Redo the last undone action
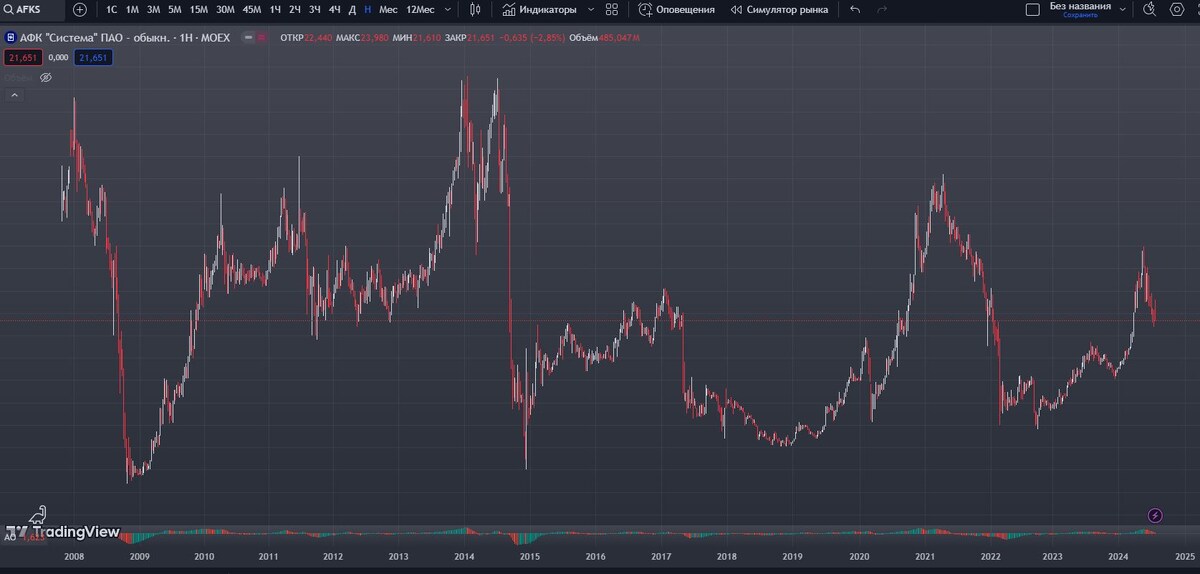The width and height of the screenshot is (1200, 574). [882, 9]
